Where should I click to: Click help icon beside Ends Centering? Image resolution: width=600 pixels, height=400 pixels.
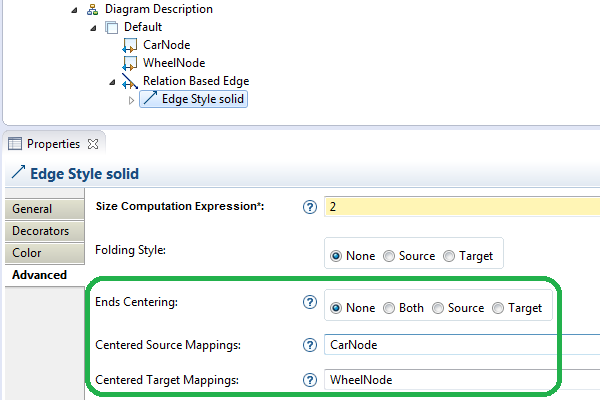coord(310,301)
